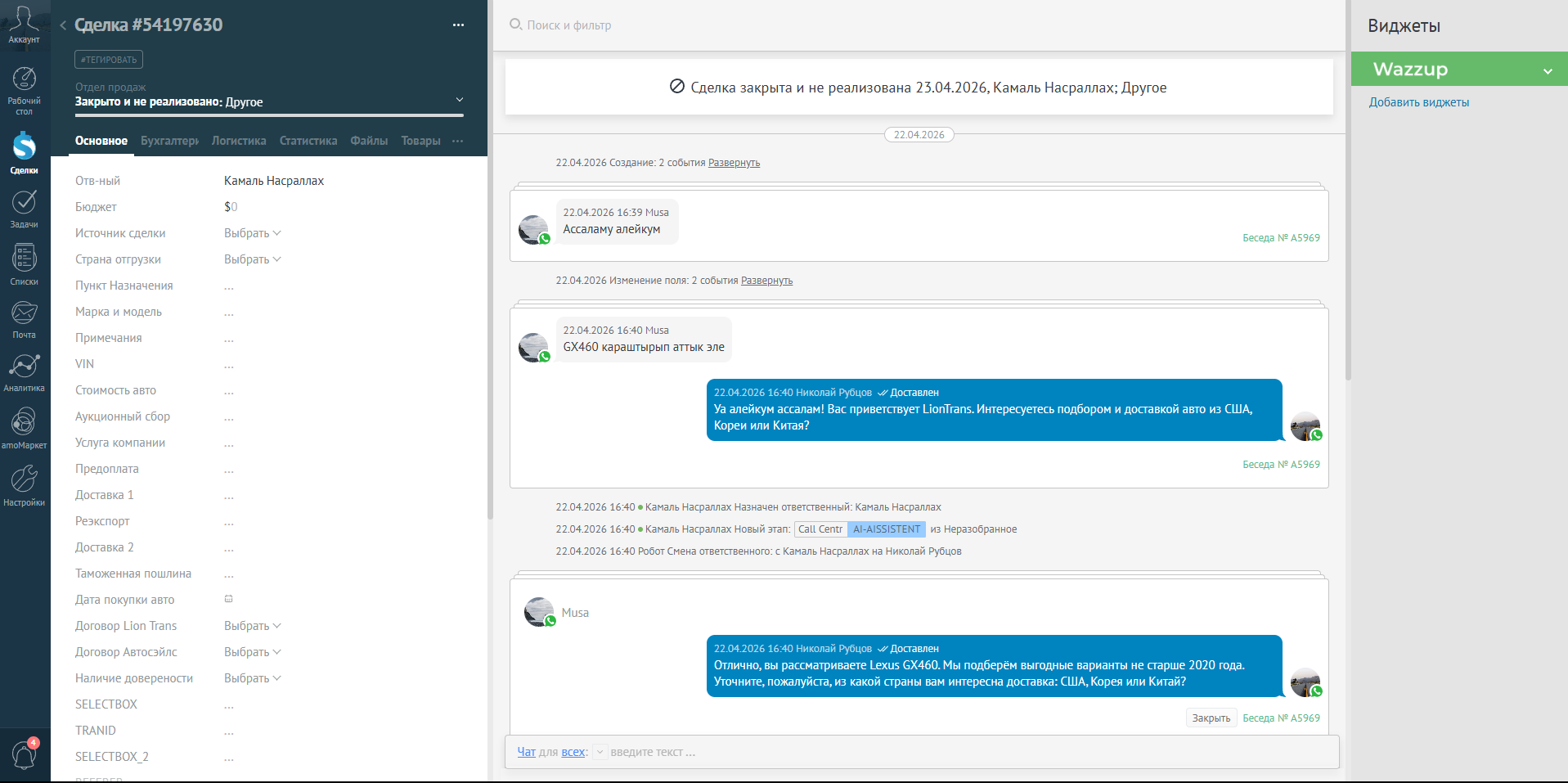This screenshot has width=1568, height=783.
Task: Click the всех recipient link
Action: click(x=573, y=752)
